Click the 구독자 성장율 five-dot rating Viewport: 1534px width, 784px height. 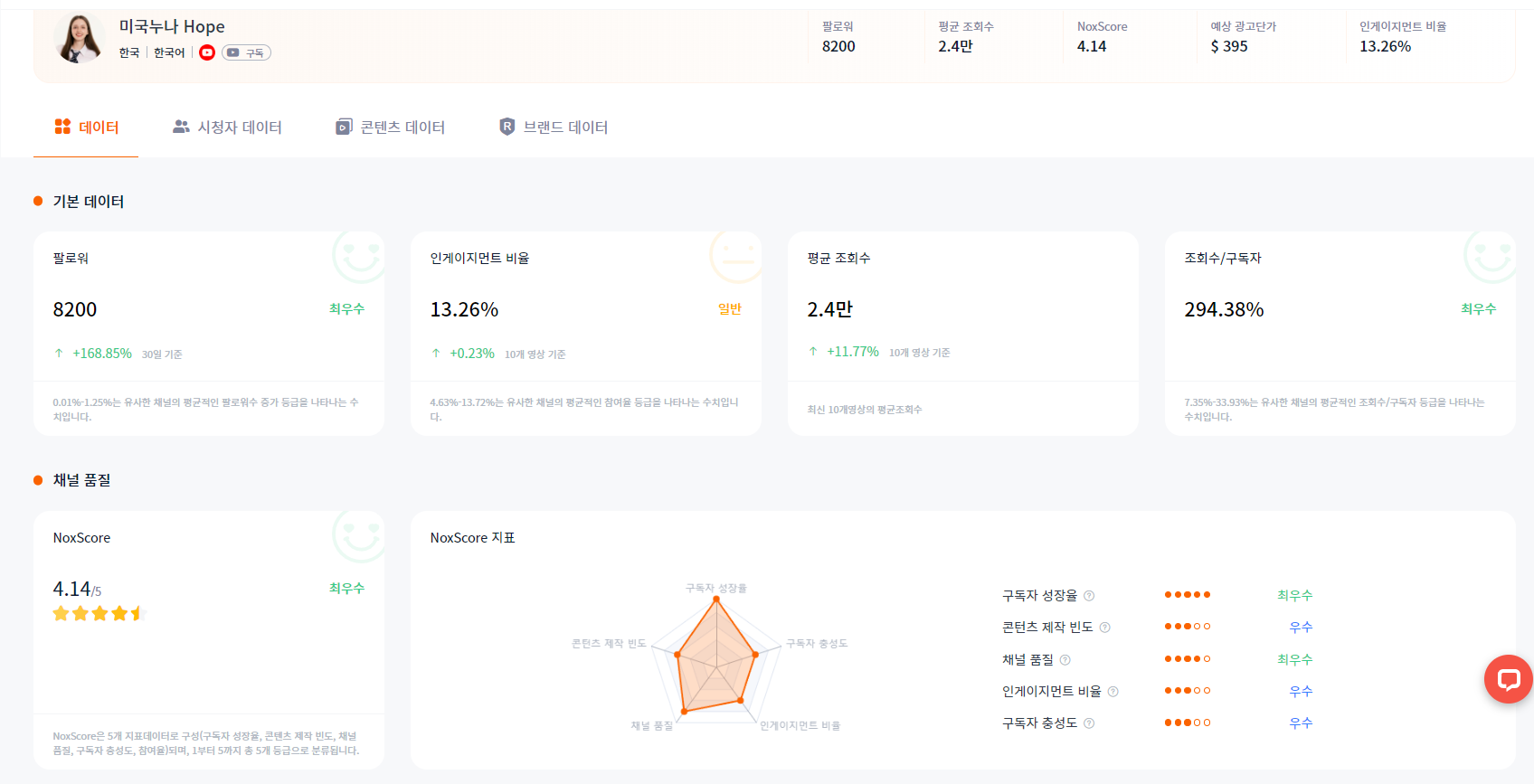[x=1188, y=595]
